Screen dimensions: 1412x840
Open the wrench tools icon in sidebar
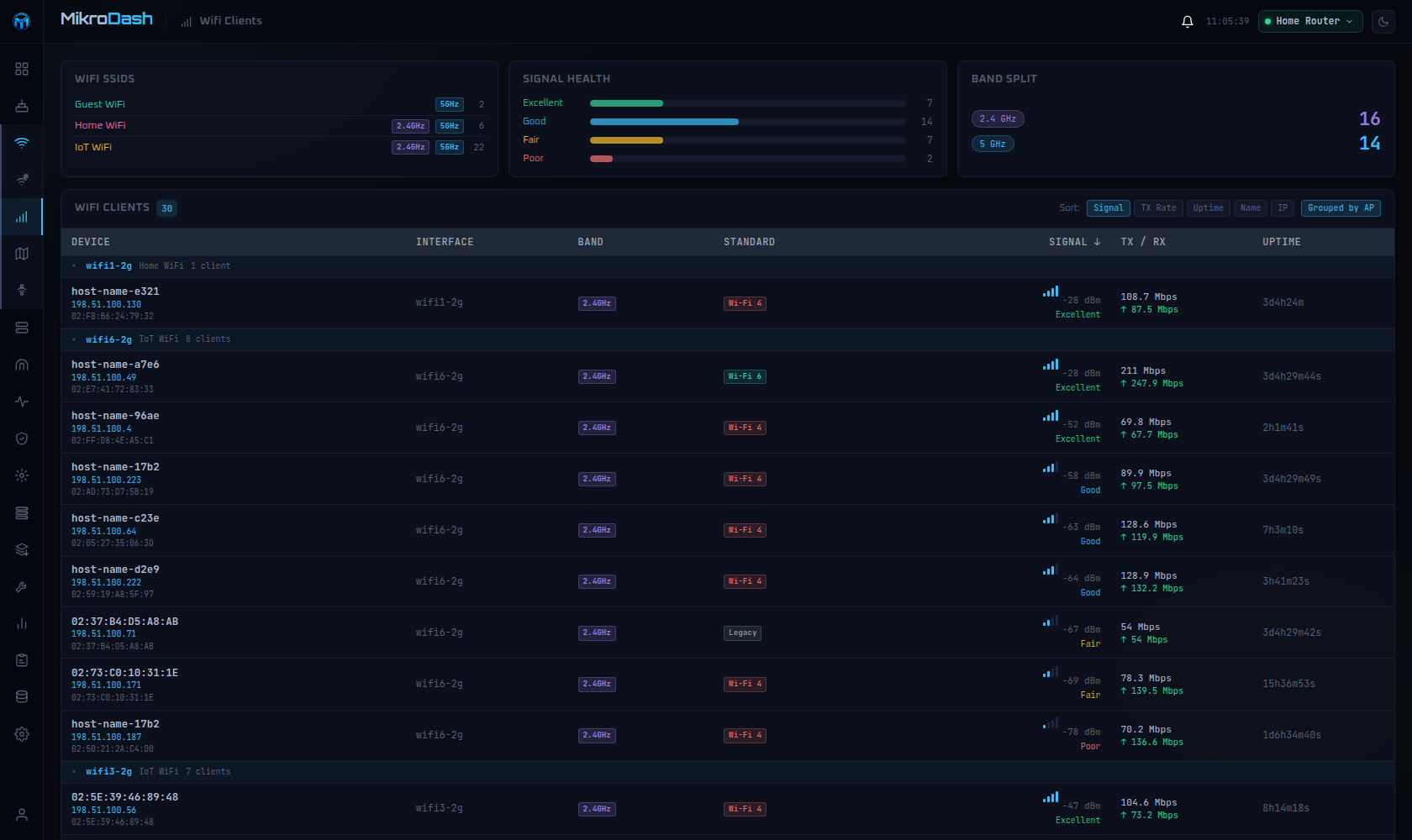coord(22,586)
